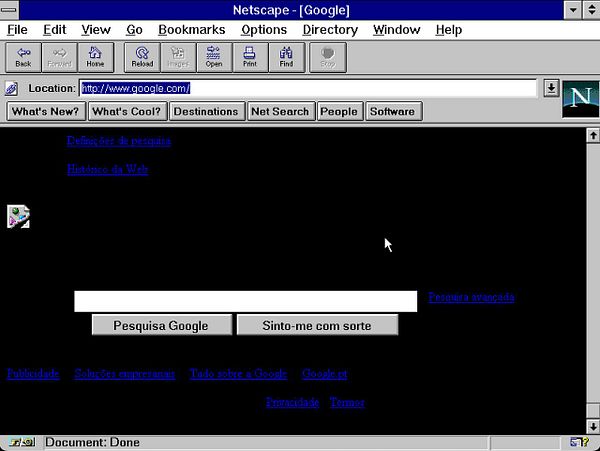Click the Stop loading button

[328, 57]
